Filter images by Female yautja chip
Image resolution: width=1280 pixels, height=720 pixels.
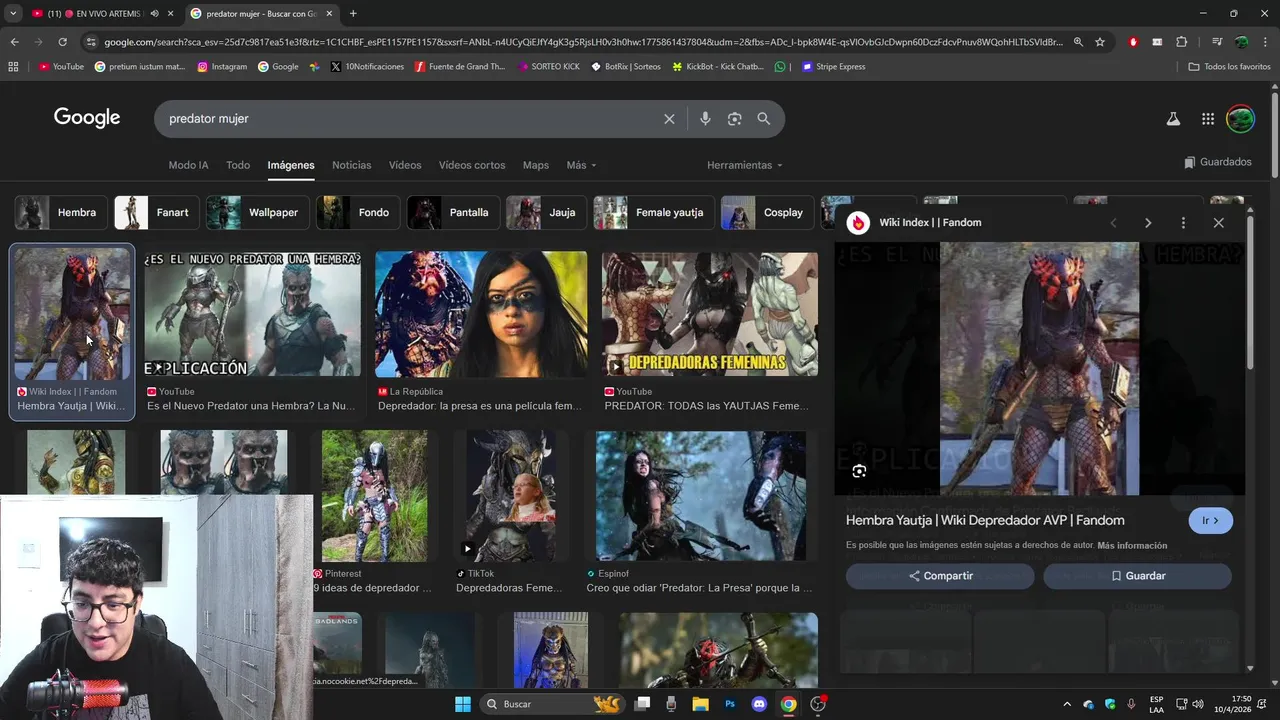pos(653,213)
